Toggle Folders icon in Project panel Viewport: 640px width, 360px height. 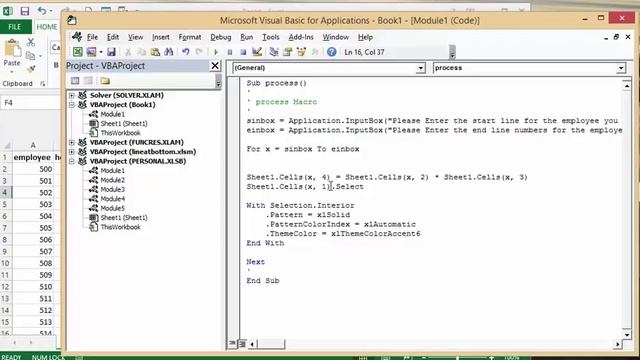tap(105, 80)
